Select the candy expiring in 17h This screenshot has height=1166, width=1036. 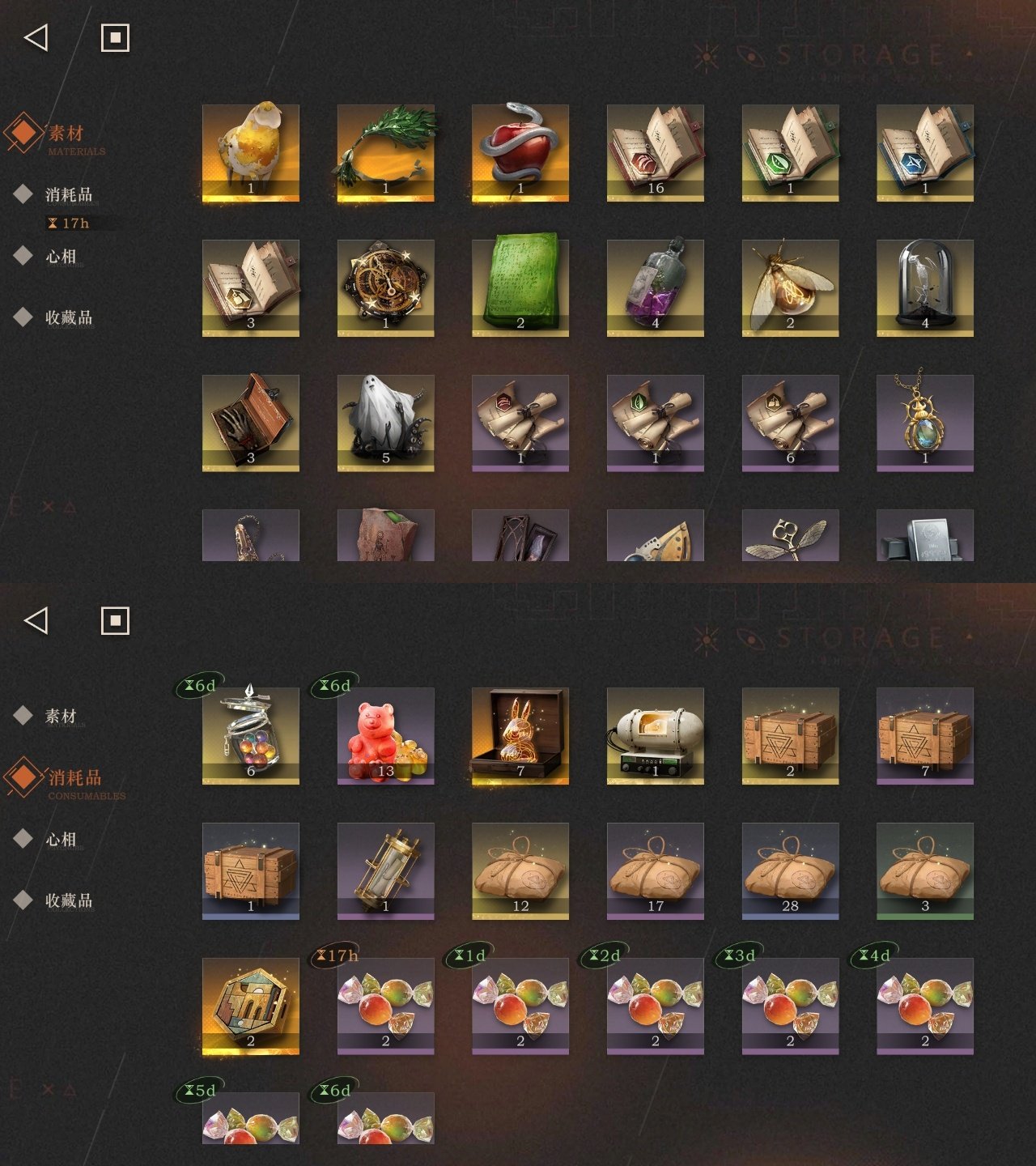point(385,1006)
